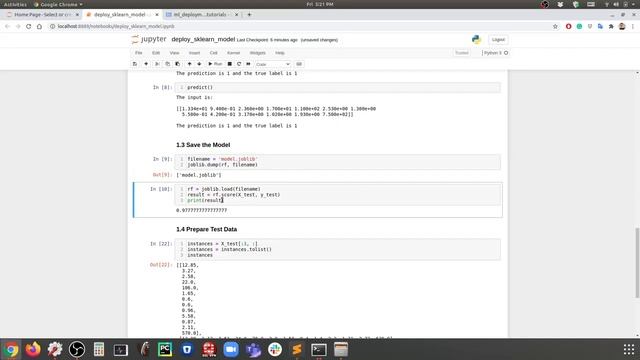Image resolution: width=640 pixels, height=360 pixels.
Task: Restart kernel and rerun all cells
Action: (x=248, y=64)
